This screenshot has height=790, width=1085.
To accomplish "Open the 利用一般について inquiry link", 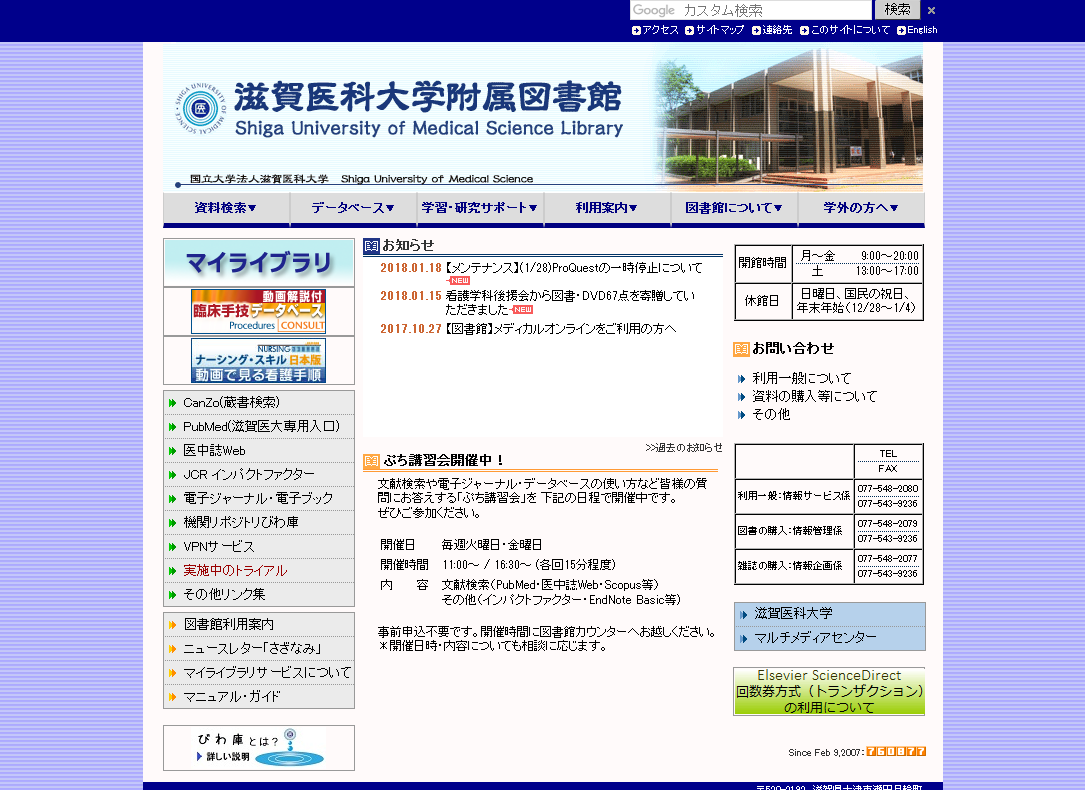I will click(x=801, y=378).
